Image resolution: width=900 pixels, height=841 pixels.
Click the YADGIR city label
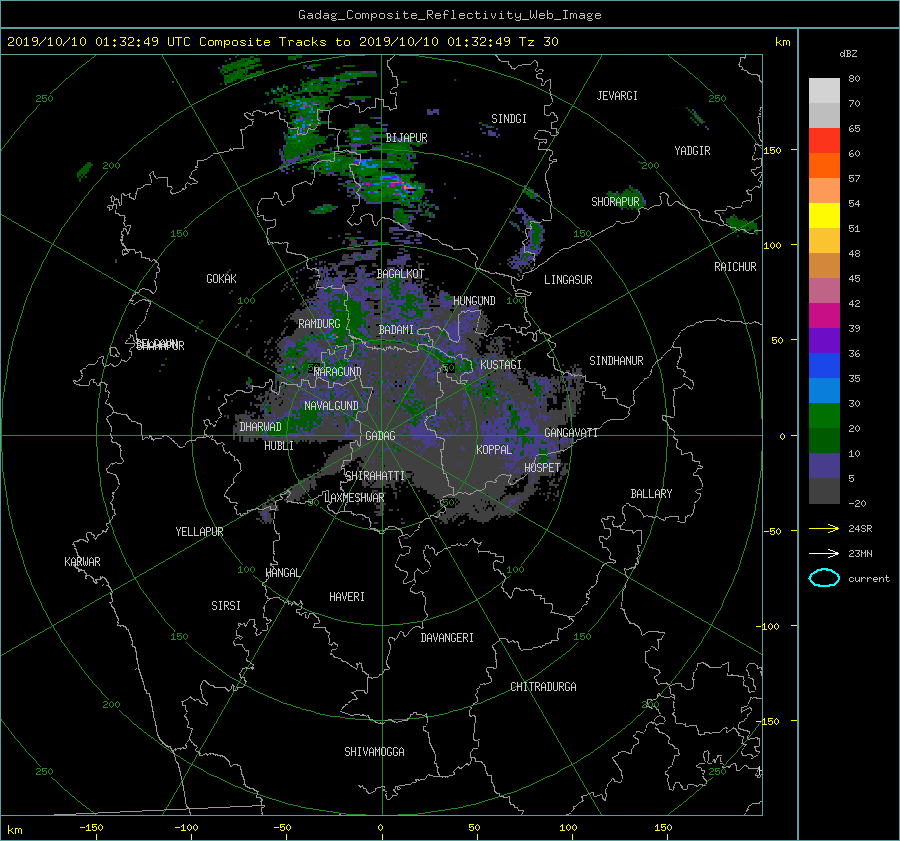(692, 150)
